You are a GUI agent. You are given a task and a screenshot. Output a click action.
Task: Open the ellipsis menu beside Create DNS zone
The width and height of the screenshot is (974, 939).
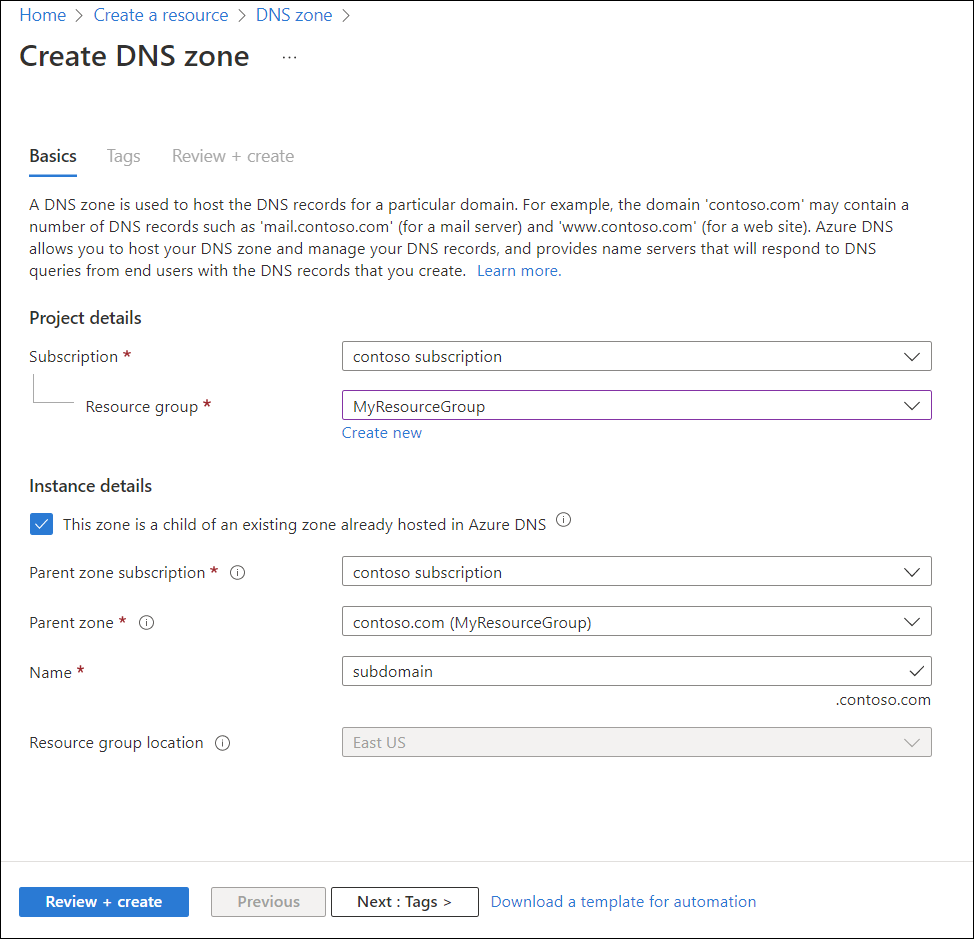tap(289, 57)
